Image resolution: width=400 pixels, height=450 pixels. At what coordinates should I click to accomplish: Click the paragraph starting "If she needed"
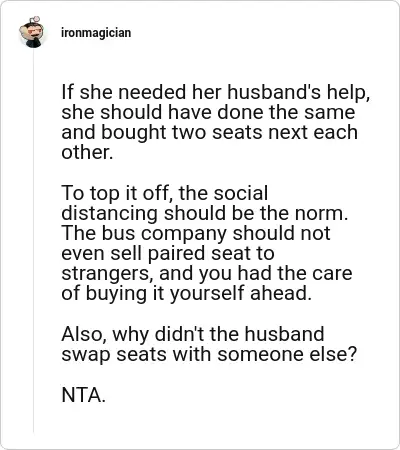click(215, 122)
